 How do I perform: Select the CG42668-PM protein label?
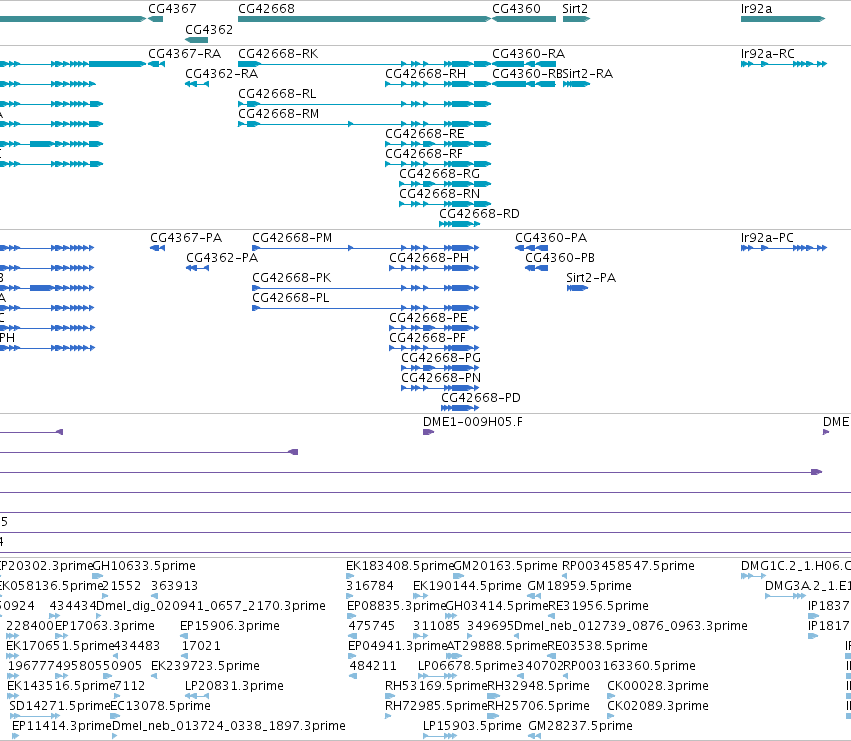[292, 238]
